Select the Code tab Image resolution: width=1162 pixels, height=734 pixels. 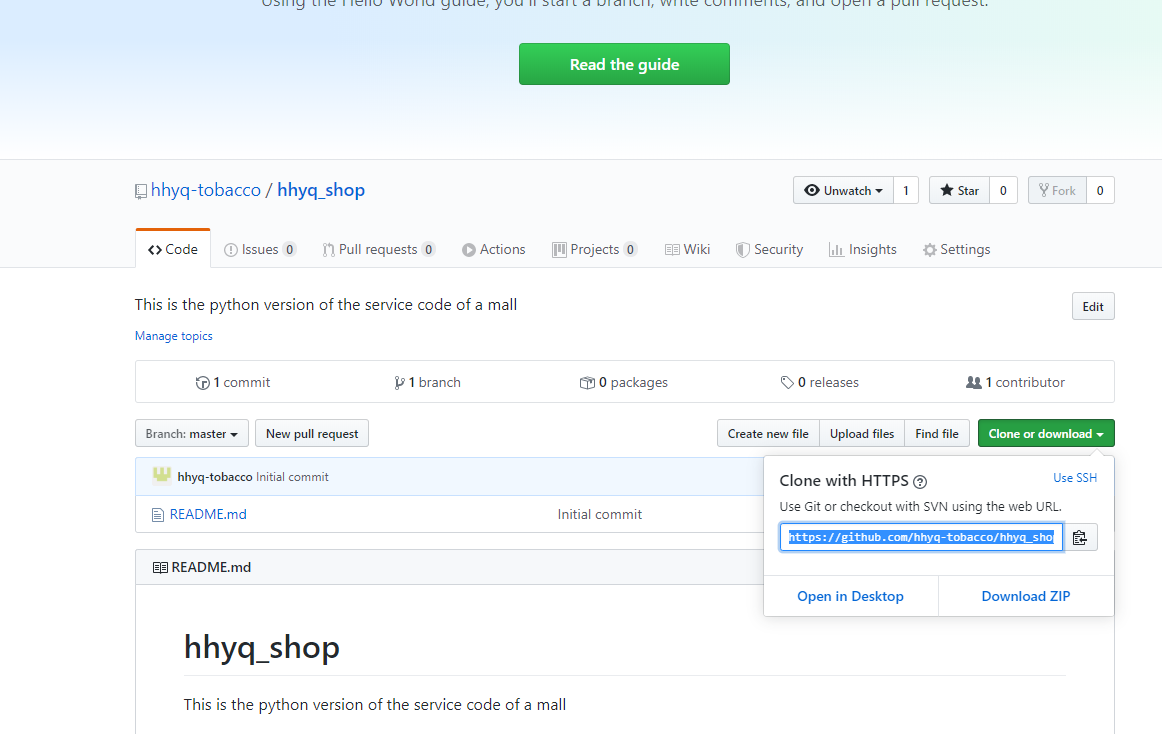point(173,249)
